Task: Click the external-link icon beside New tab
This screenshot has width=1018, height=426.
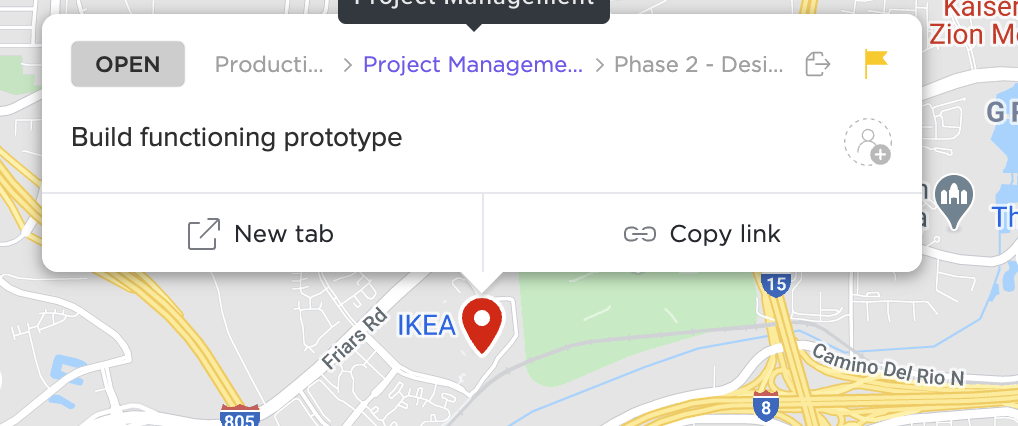Action: pyautogui.click(x=204, y=234)
